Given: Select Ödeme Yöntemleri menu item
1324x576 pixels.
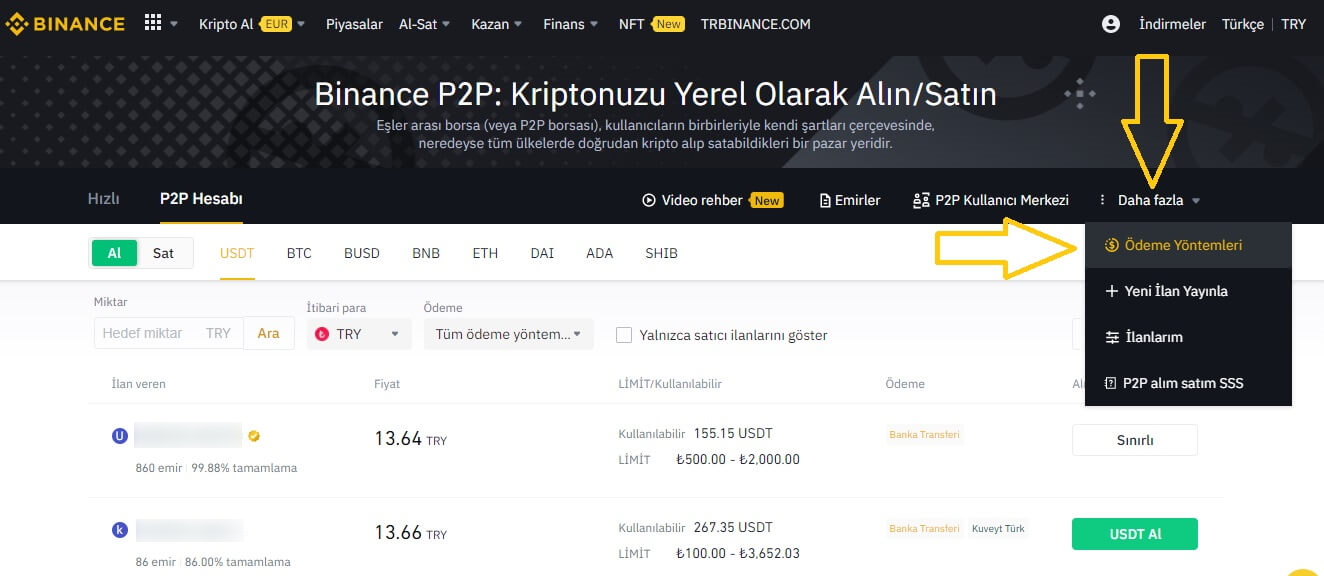Looking at the screenshot, I should (1188, 245).
